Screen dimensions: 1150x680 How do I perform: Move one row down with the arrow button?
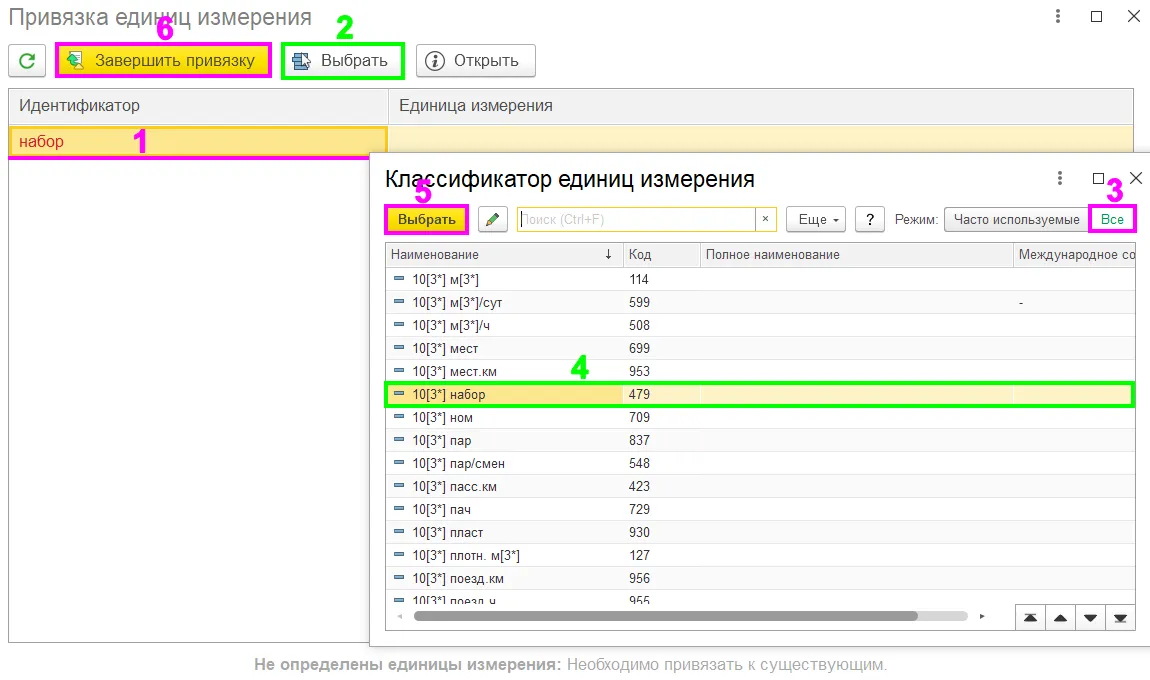1091,618
